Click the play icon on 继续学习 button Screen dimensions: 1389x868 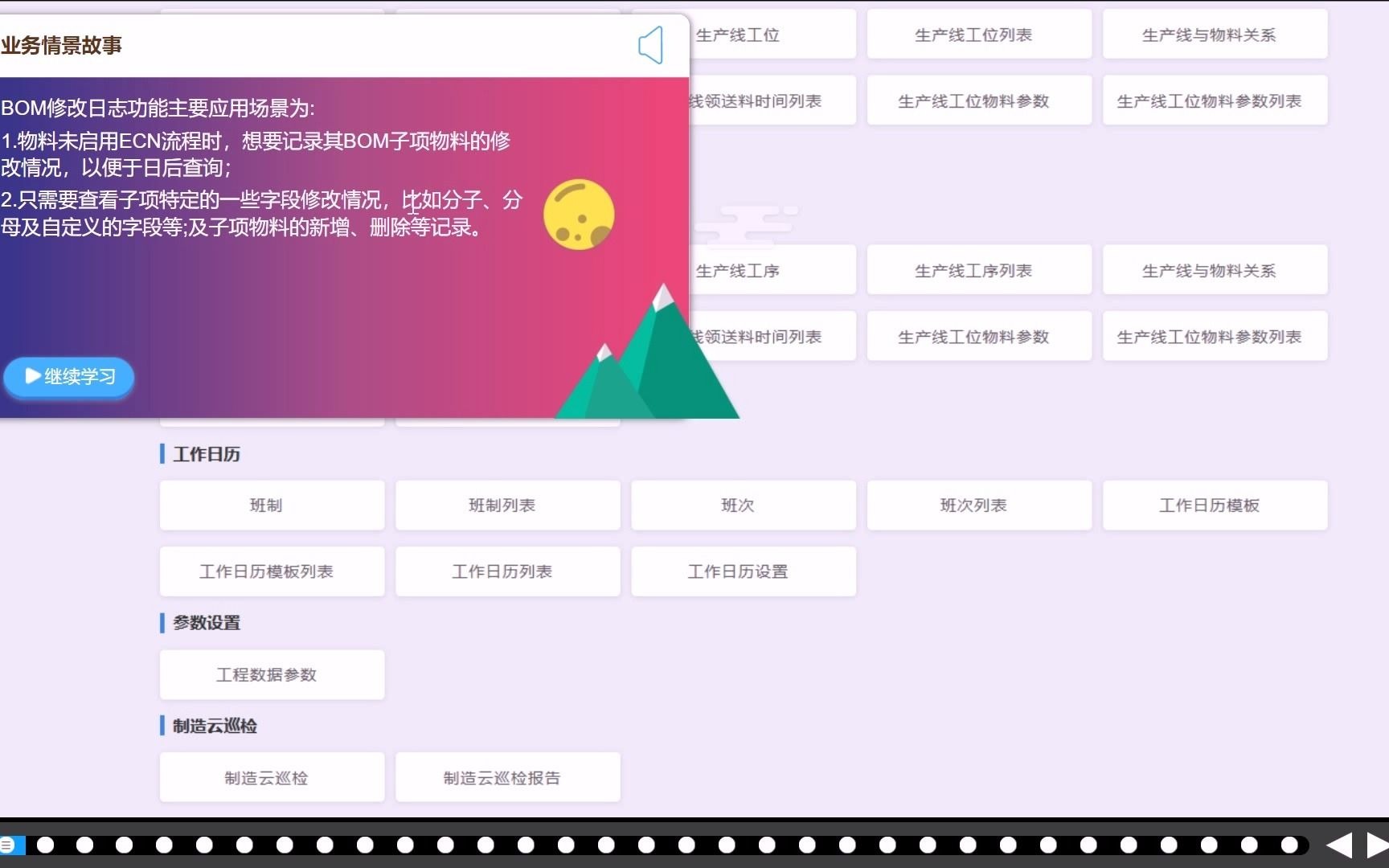(x=31, y=376)
